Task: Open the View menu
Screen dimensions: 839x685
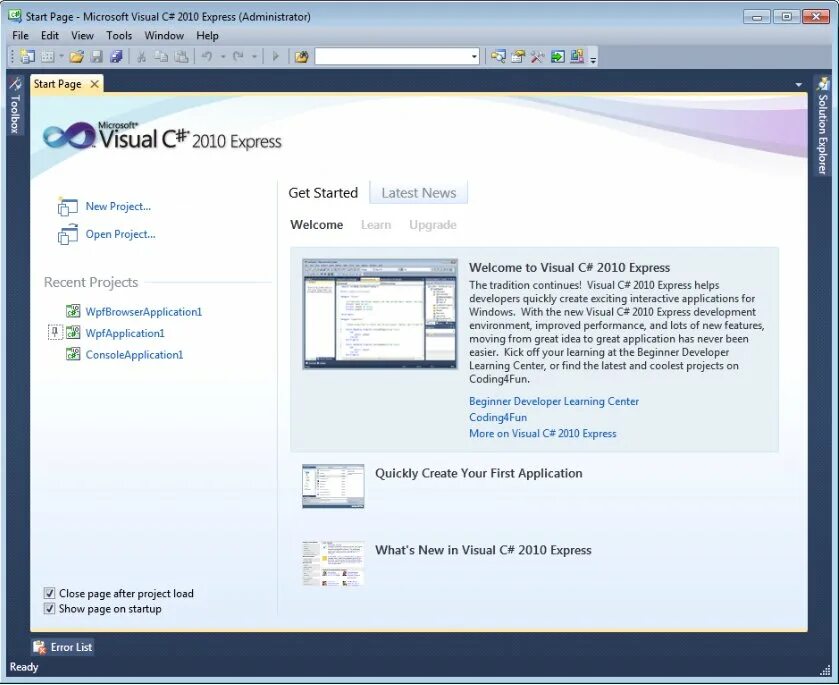Action: pyautogui.click(x=82, y=36)
